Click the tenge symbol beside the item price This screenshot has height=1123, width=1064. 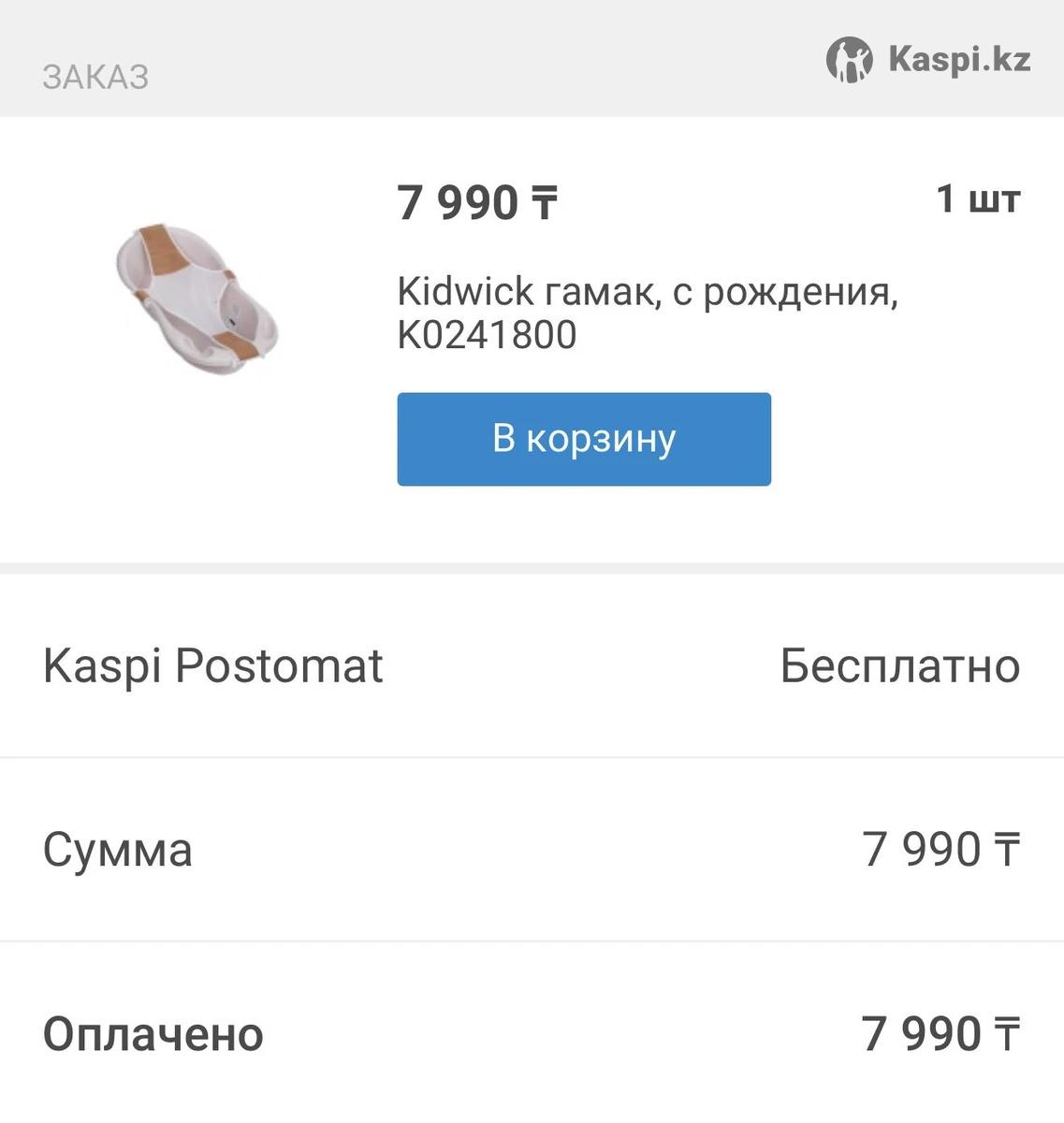(545, 203)
